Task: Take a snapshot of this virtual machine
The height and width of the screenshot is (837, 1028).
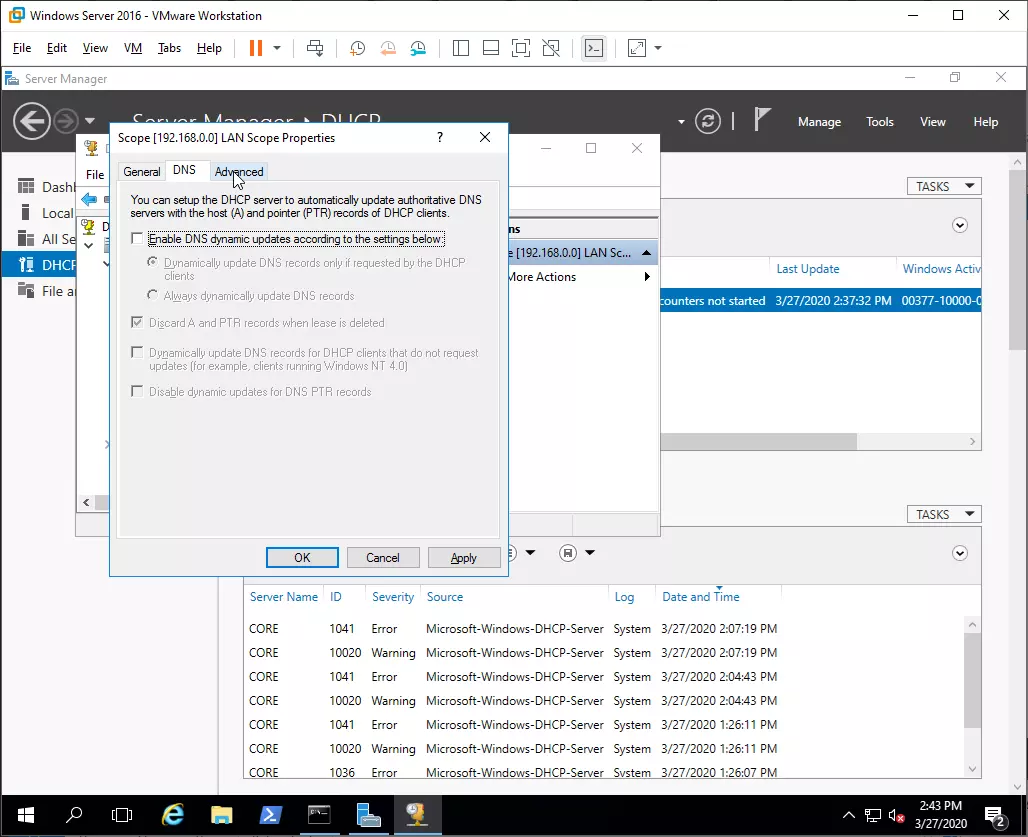Action: (x=357, y=48)
